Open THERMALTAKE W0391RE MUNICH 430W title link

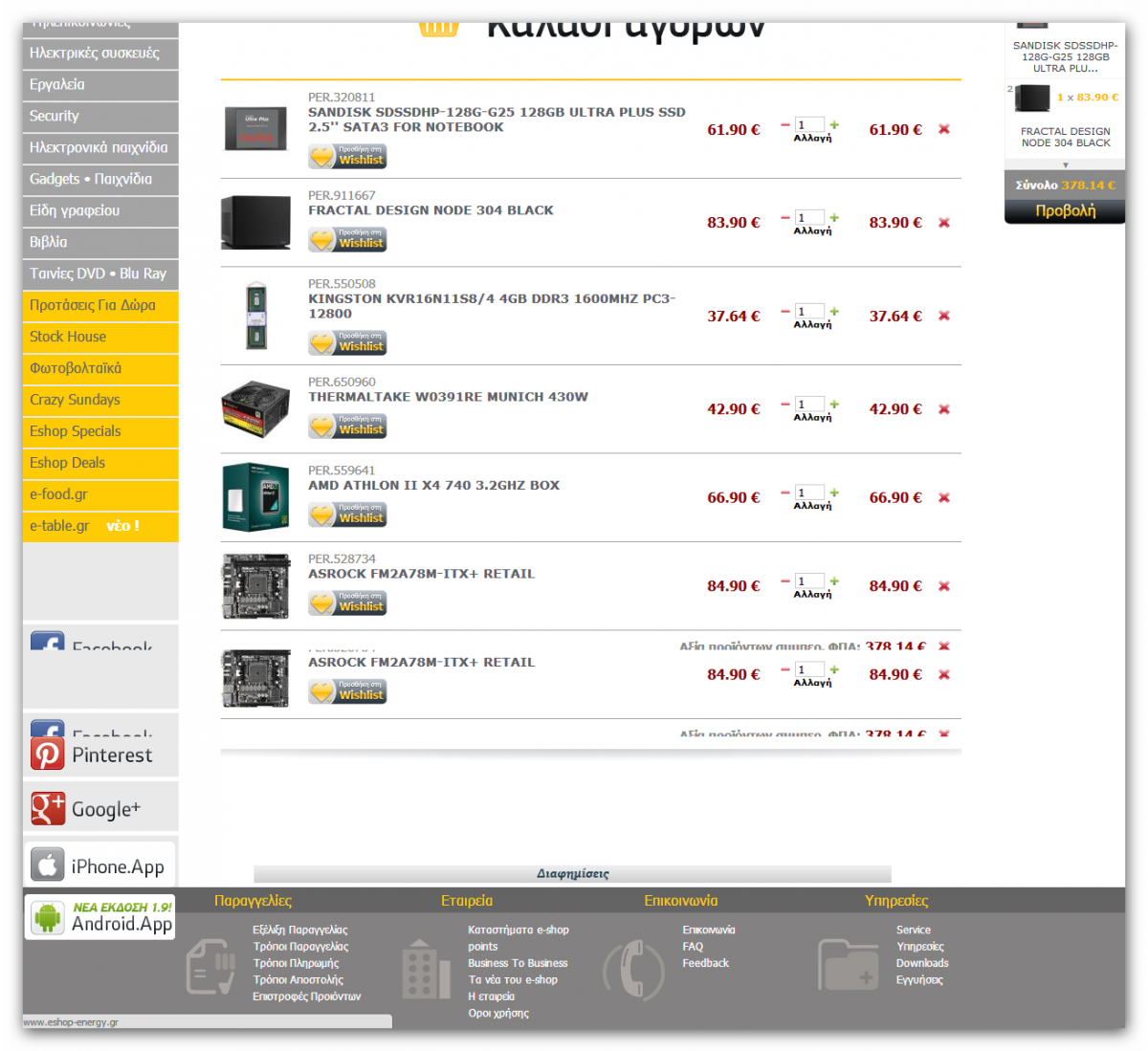coord(448,397)
